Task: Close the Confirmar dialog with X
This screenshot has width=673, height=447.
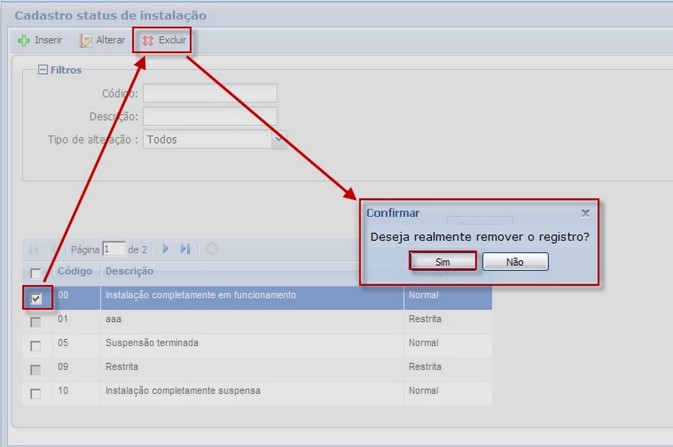Action: [585, 213]
